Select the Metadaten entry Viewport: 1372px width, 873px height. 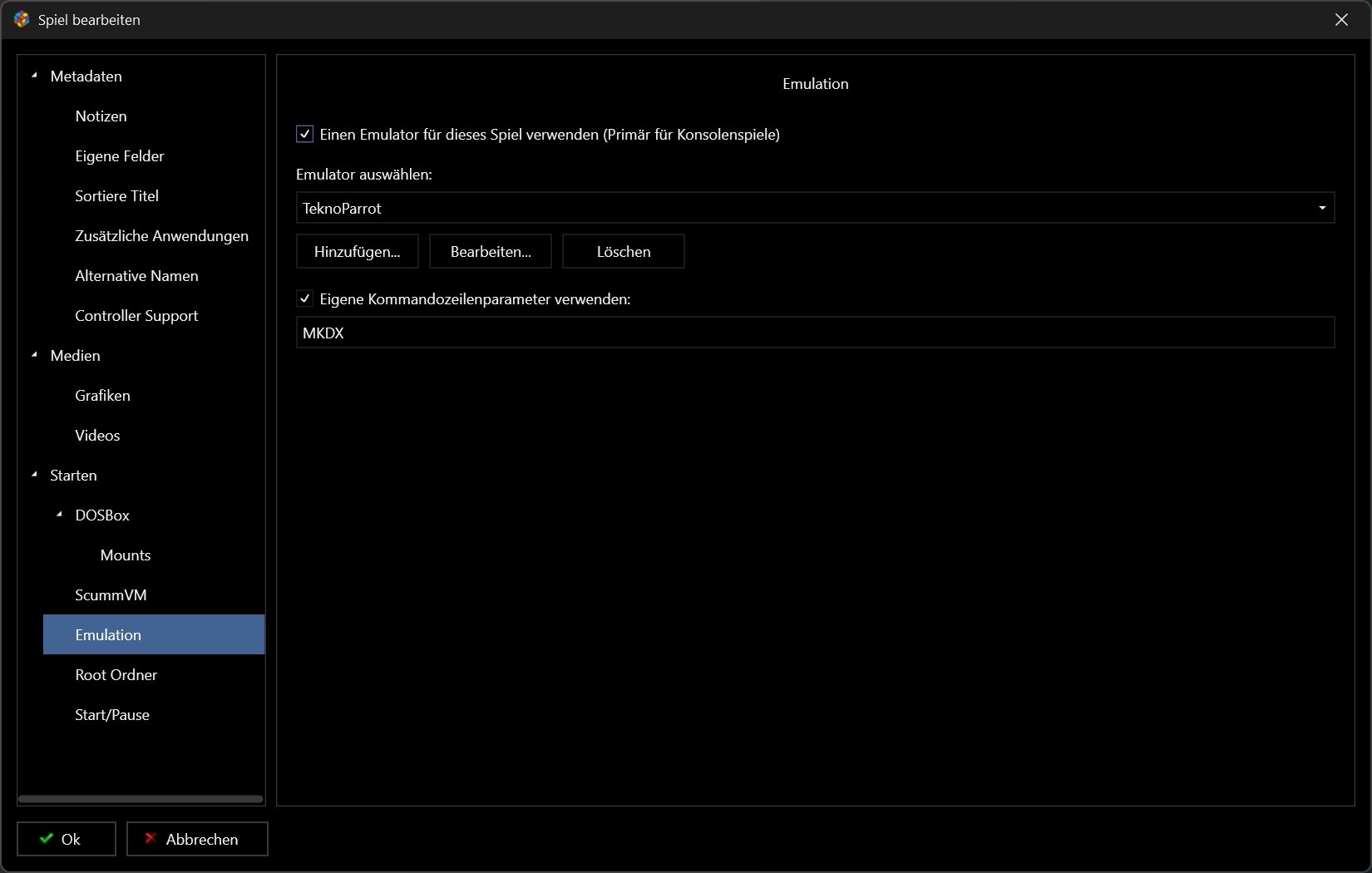click(86, 76)
